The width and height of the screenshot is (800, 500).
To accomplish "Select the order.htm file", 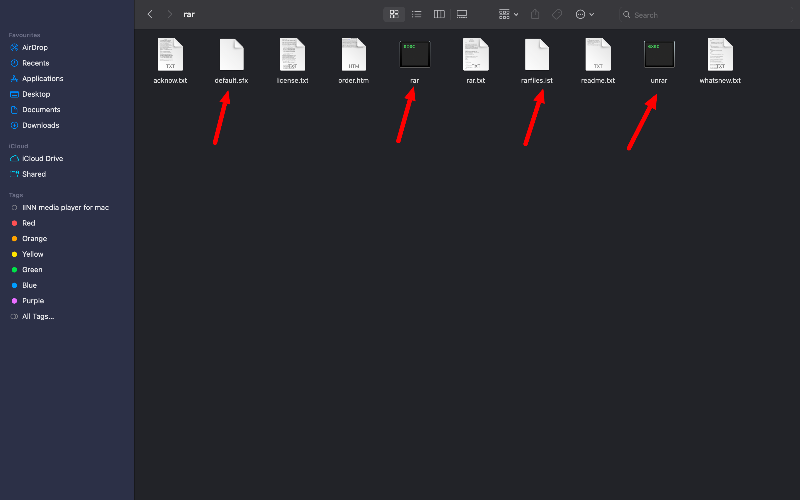I will click(x=353, y=55).
